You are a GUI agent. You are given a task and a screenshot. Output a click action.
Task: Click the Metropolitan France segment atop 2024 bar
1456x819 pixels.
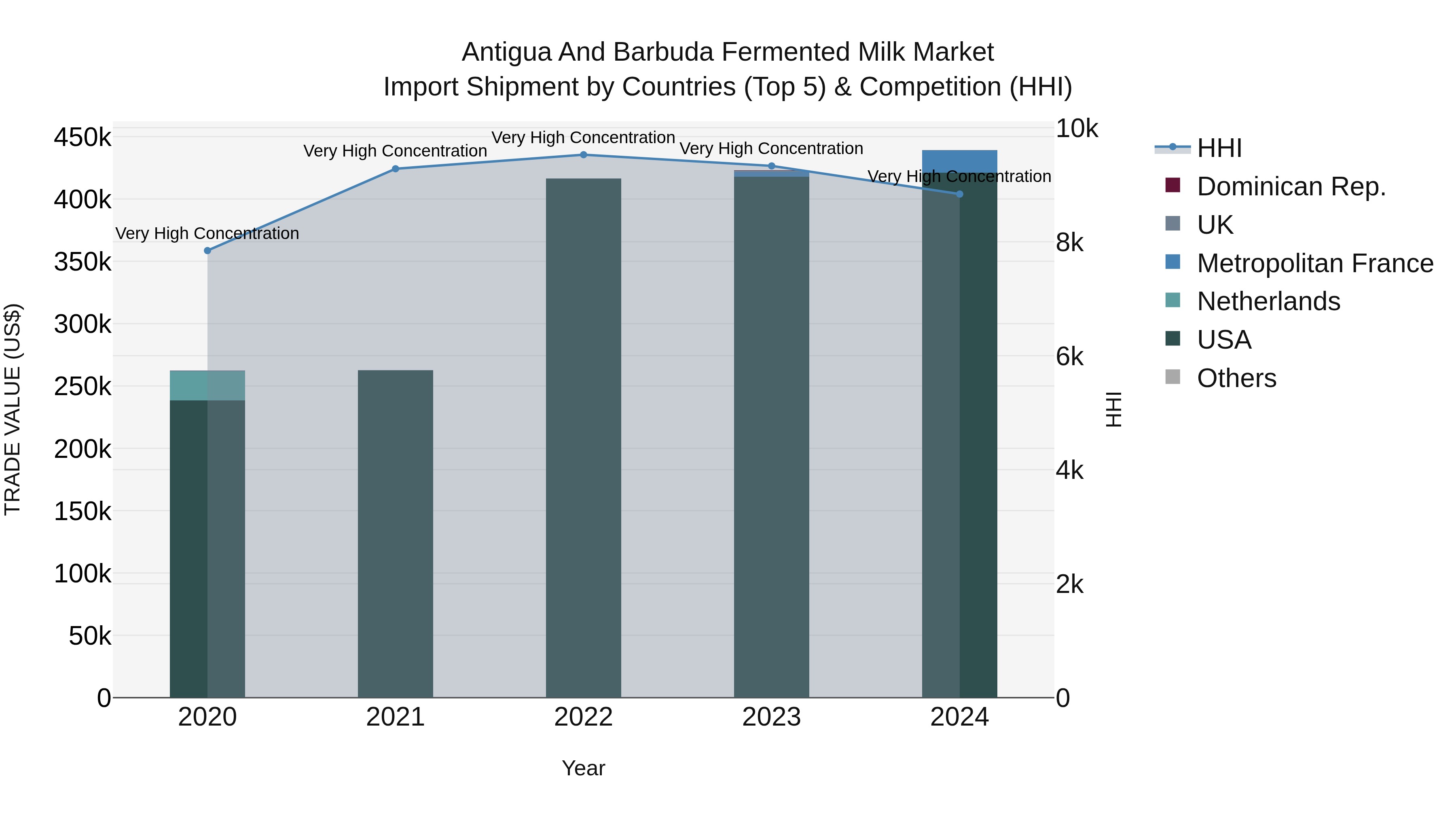(x=960, y=161)
